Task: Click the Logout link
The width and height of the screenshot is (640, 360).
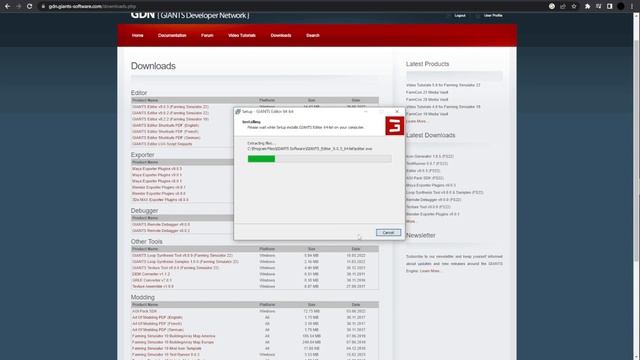Action: [x=460, y=16]
